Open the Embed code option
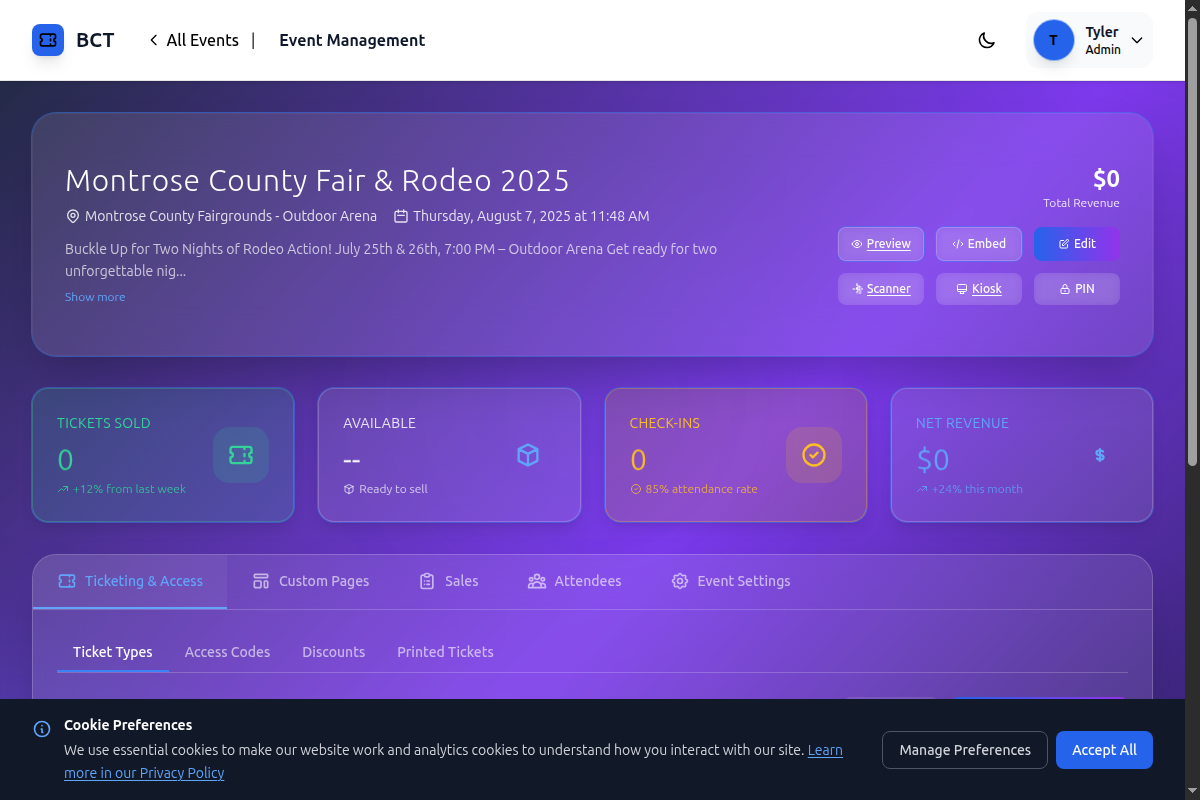 coord(978,244)
